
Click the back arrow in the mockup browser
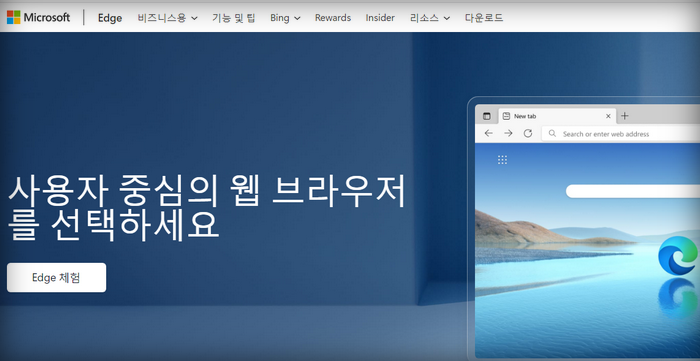click(x=488, y=133)
